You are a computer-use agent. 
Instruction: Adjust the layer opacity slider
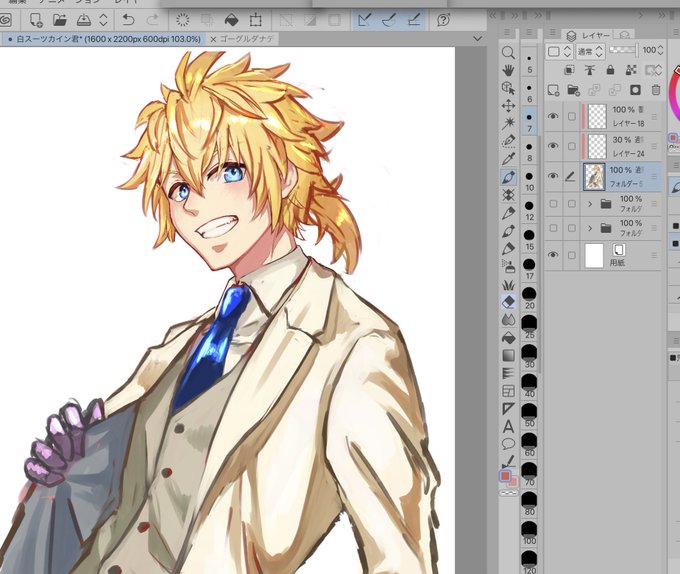(624, 50)
